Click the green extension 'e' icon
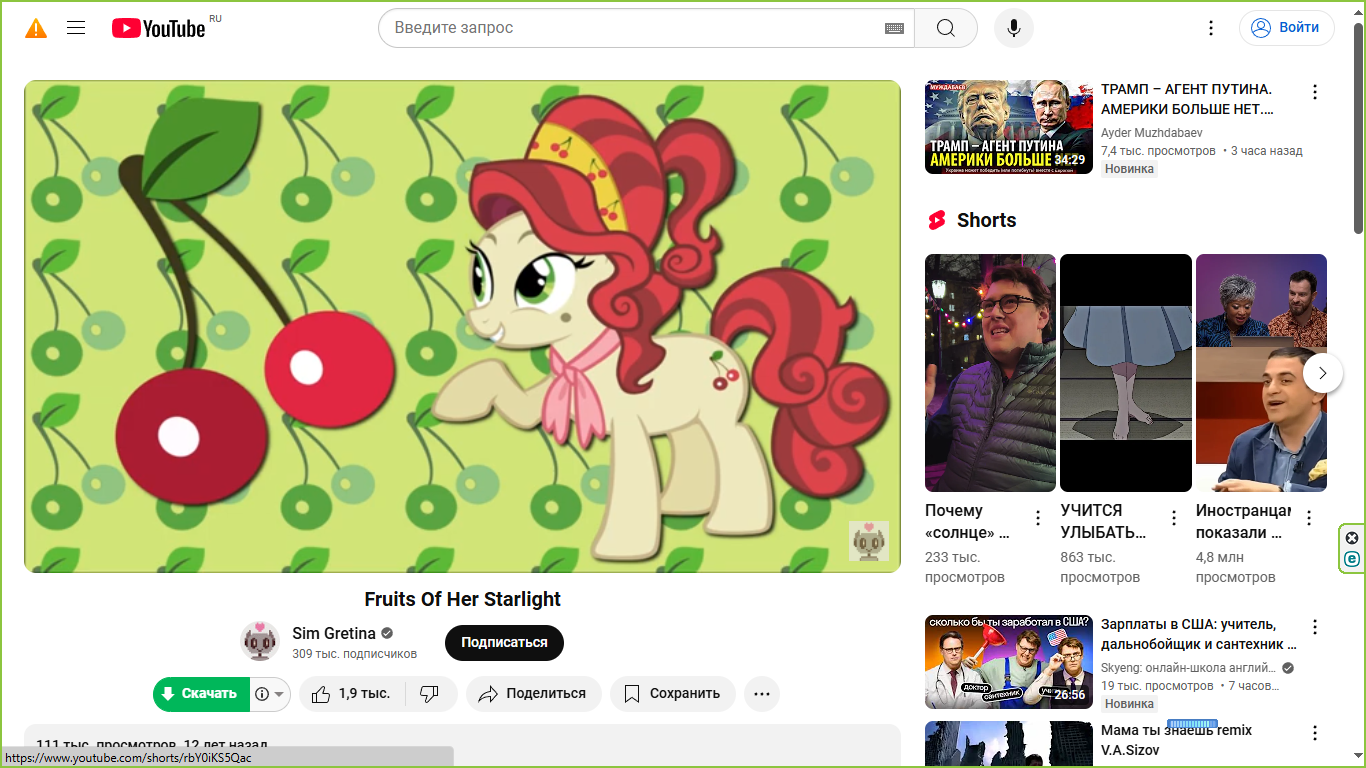Screen dimensions: 1366x768 pyautogui.click(x=1352, y=559)
